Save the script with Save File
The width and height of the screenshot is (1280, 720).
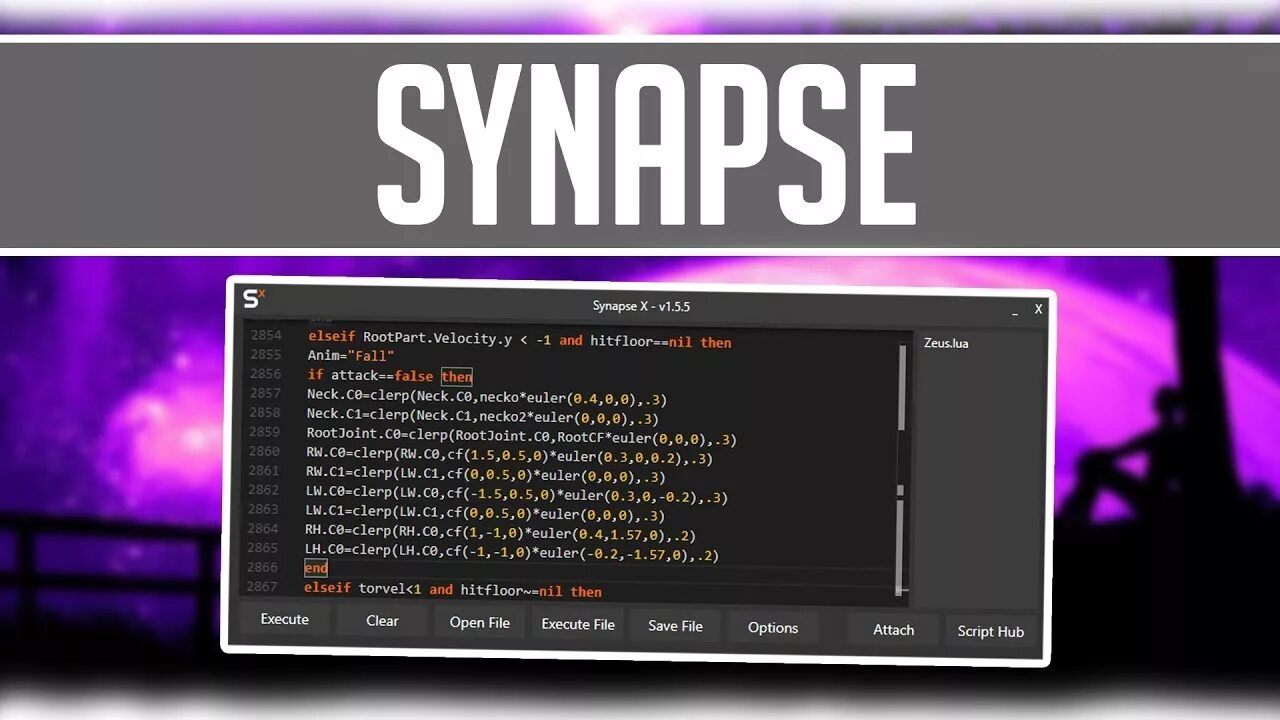(x=676, y=626)
